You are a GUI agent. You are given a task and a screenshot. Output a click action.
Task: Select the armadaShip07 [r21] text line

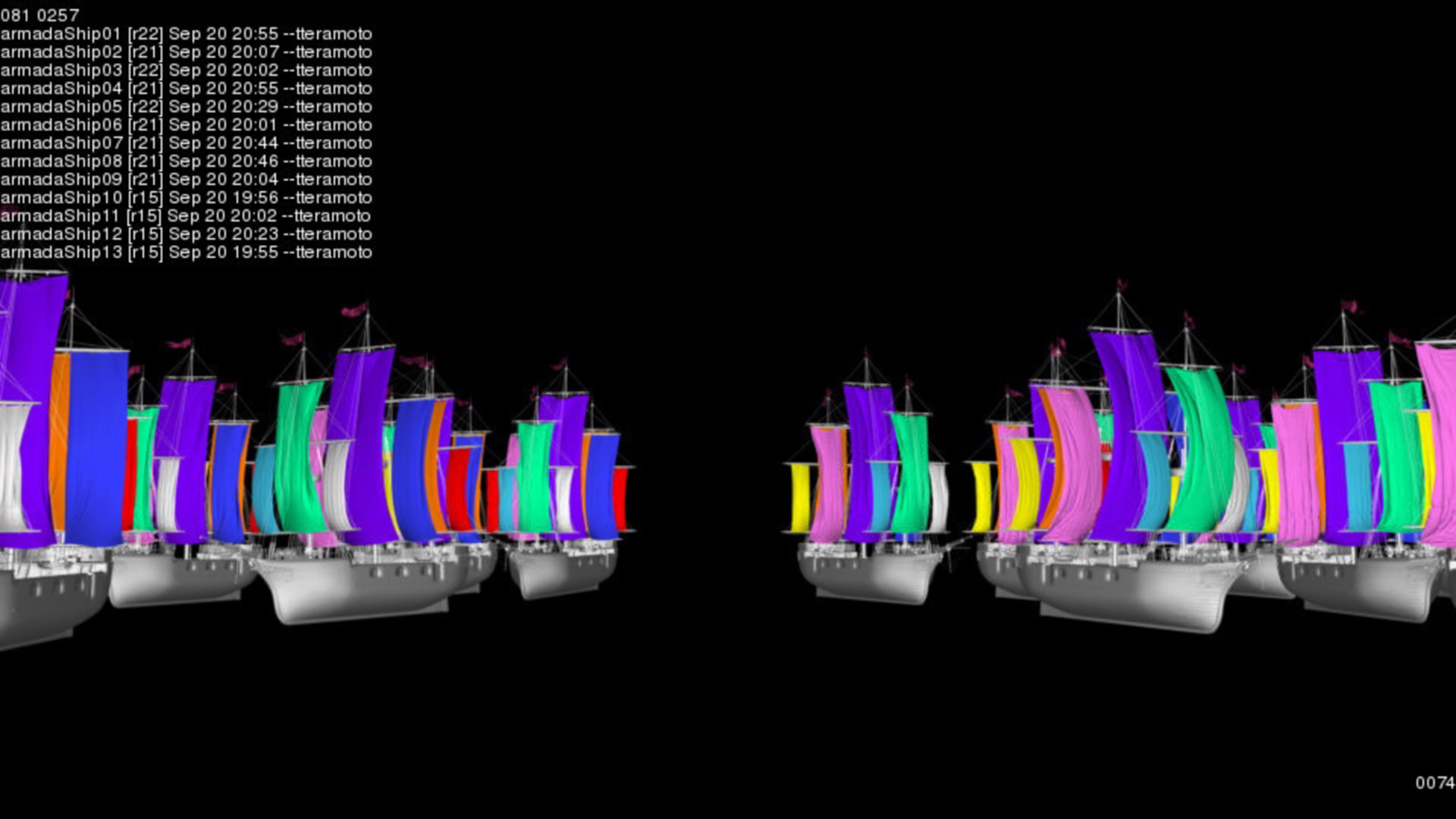pyautogui.click(x=187, y=143)
